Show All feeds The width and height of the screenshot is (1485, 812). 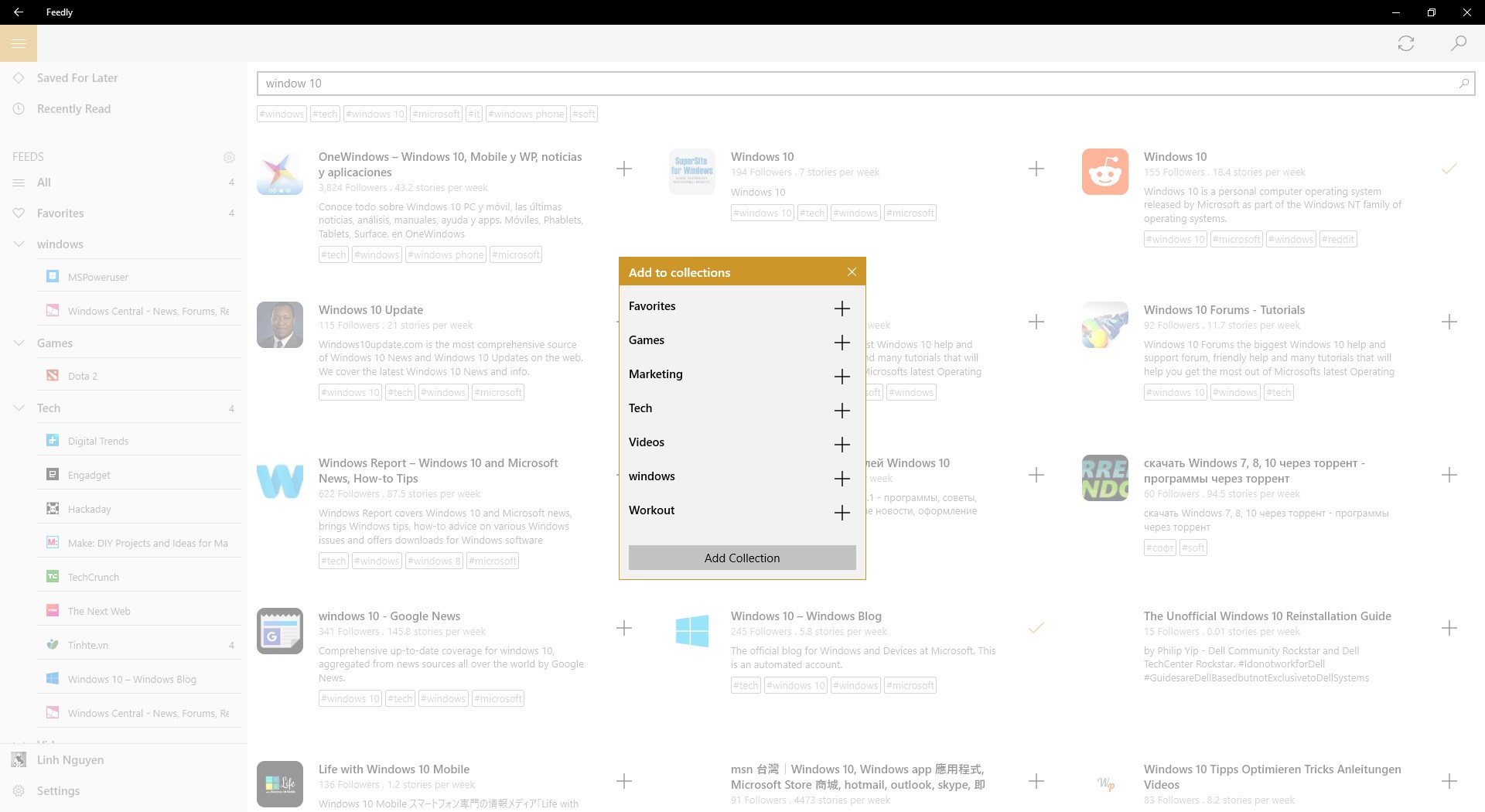coord(124,183)
